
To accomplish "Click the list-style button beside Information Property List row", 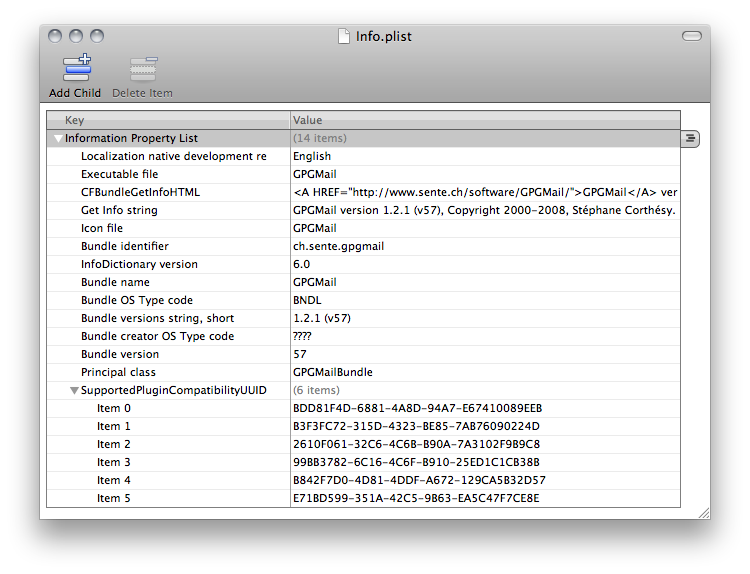I will click(690, 138).
